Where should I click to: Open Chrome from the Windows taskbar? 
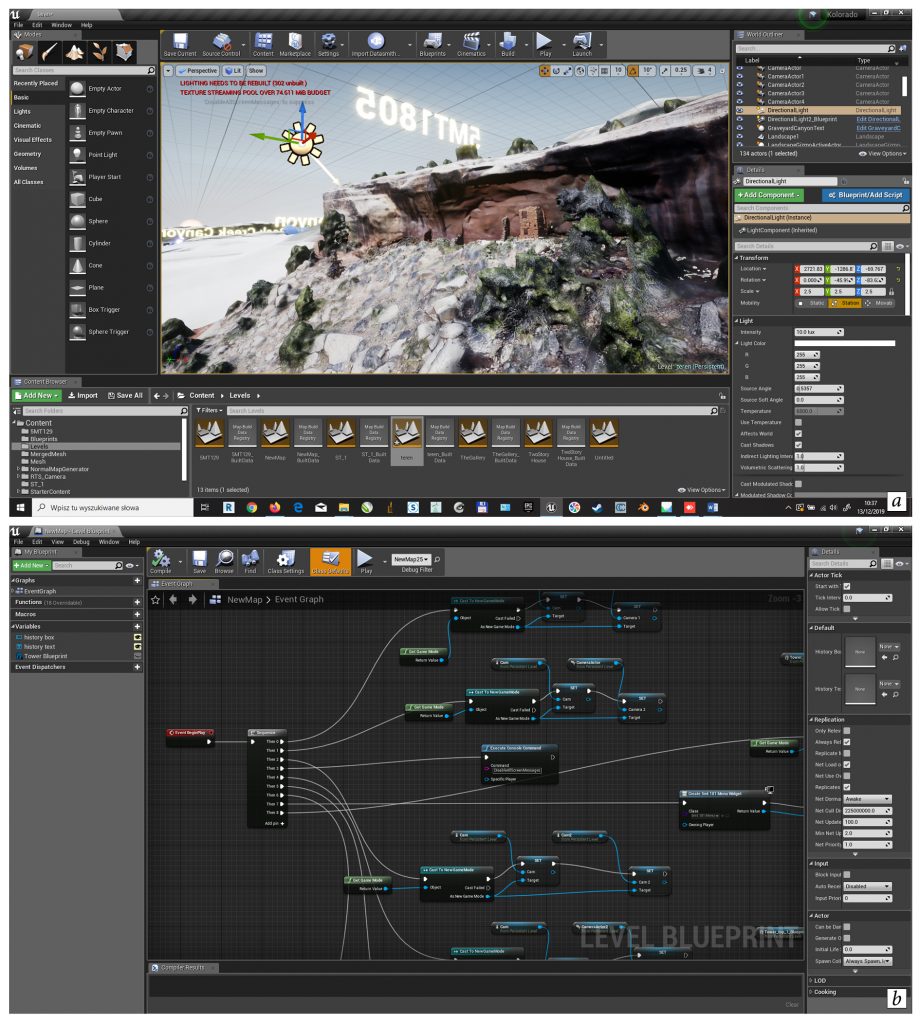pos(251,507)
